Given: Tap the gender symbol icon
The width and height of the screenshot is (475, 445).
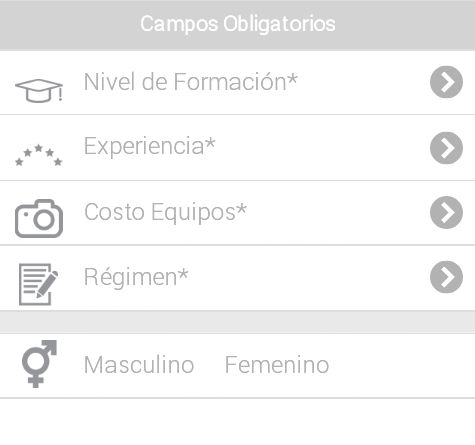Looking at the screenshot, I should (39, 364).
